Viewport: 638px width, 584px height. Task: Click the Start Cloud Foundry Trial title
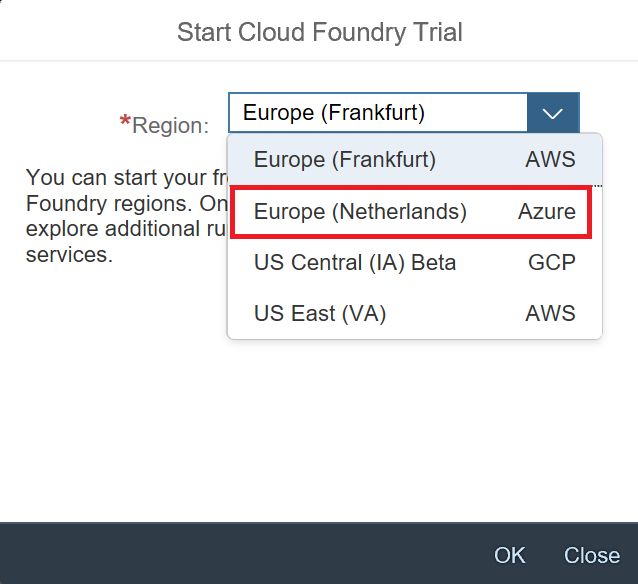(319, 32)
